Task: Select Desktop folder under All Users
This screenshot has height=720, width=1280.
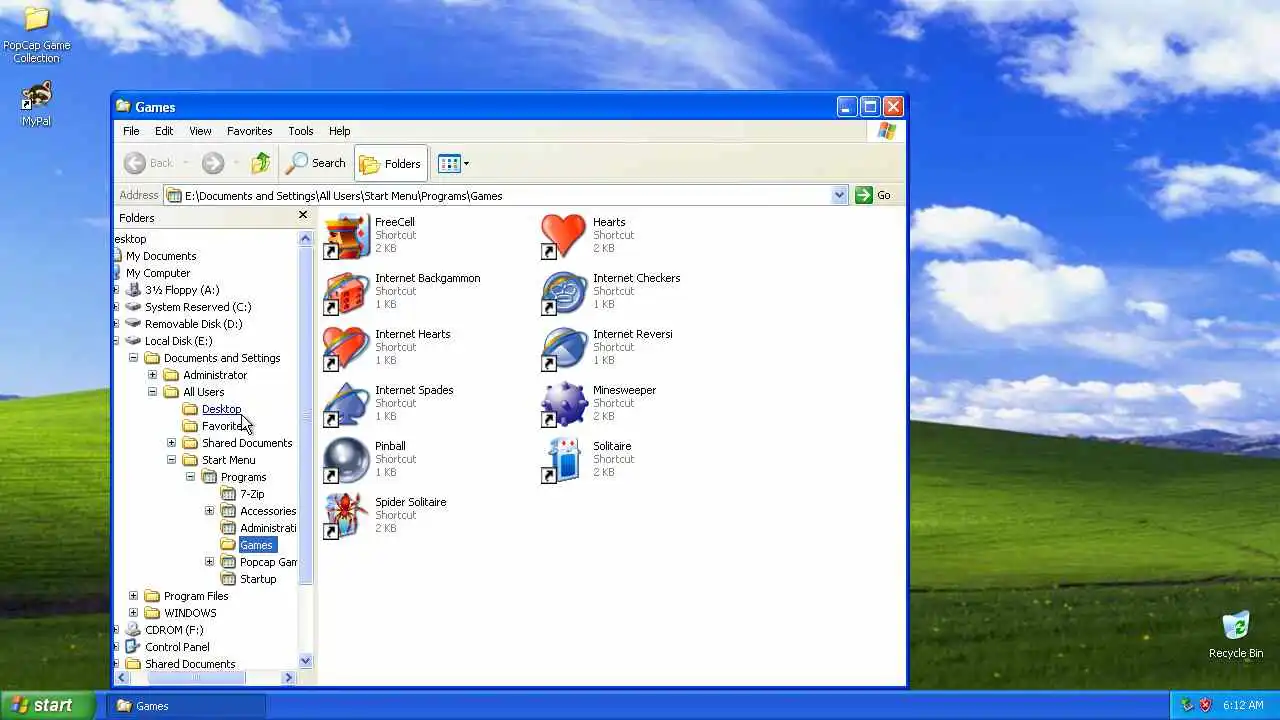Action: [x=221, y=409]
